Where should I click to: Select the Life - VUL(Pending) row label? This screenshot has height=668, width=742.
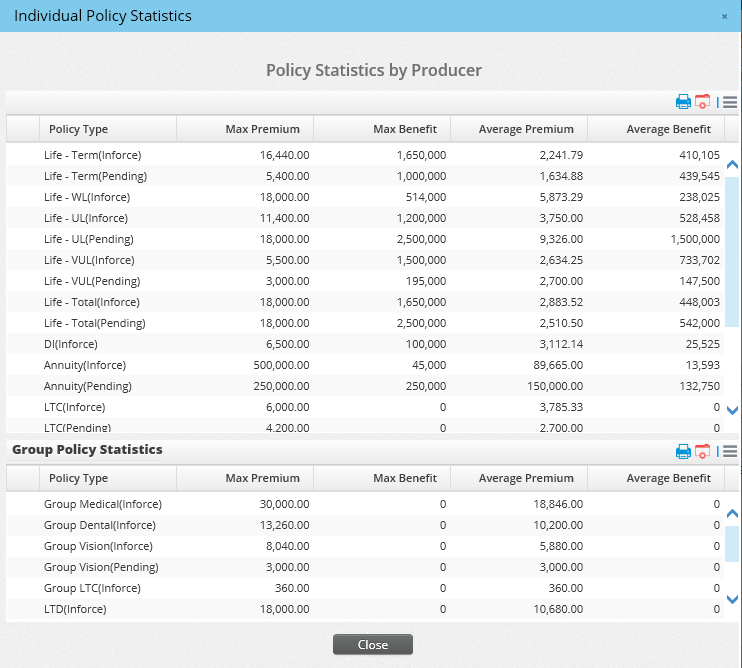click(x=92, y=281)
